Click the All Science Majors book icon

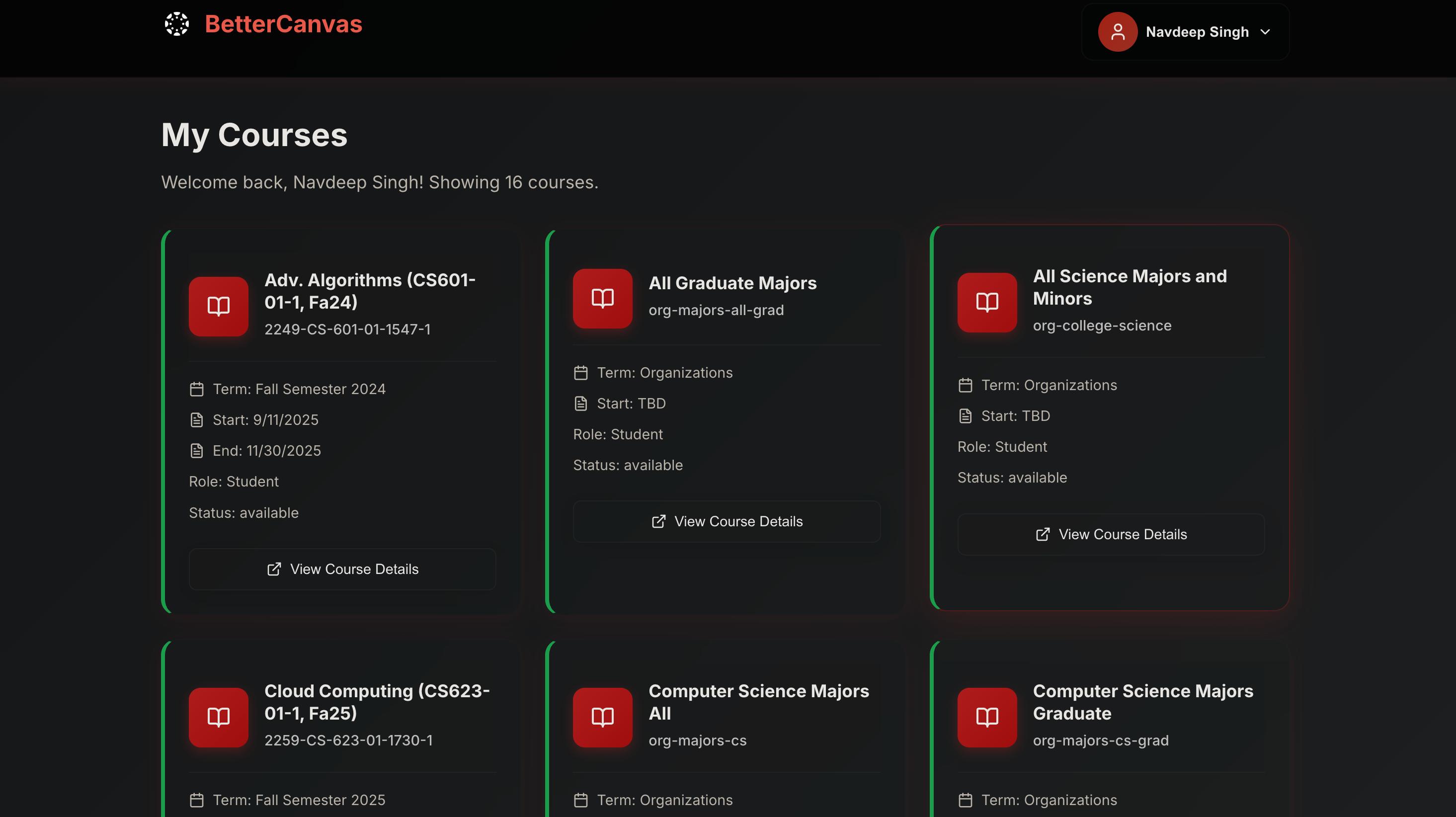pos(987,302)
